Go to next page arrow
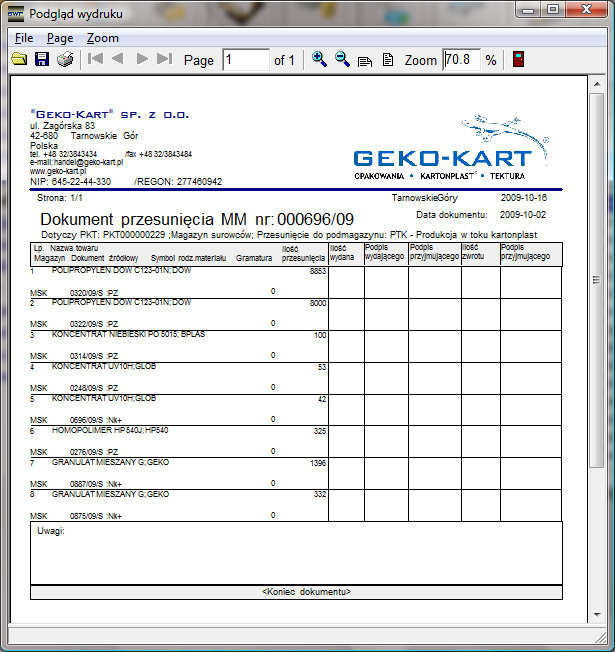Viewport: 615px width, 652px height. click(x=142, y=60)
